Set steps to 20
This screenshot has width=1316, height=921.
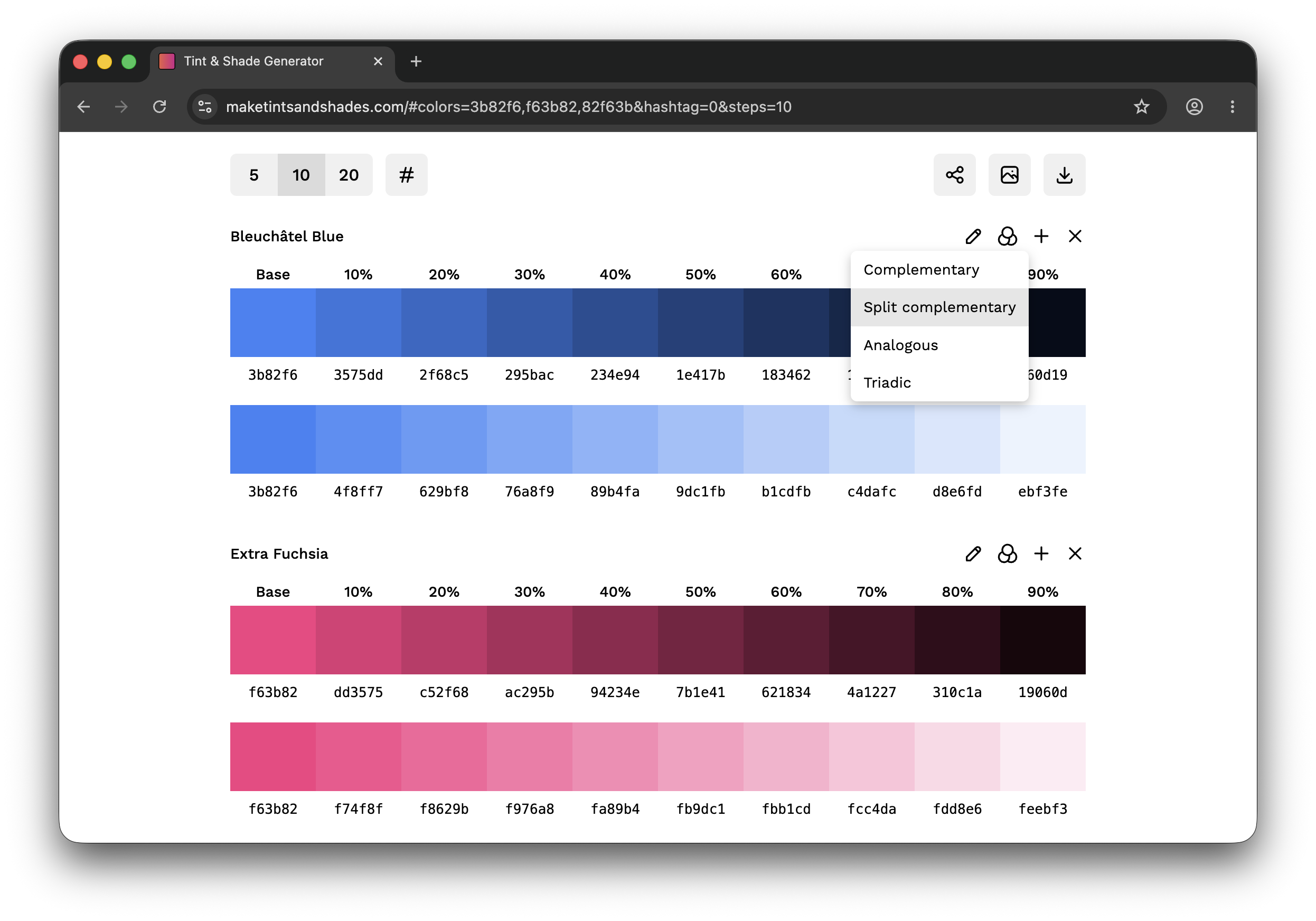coord(349,175)
